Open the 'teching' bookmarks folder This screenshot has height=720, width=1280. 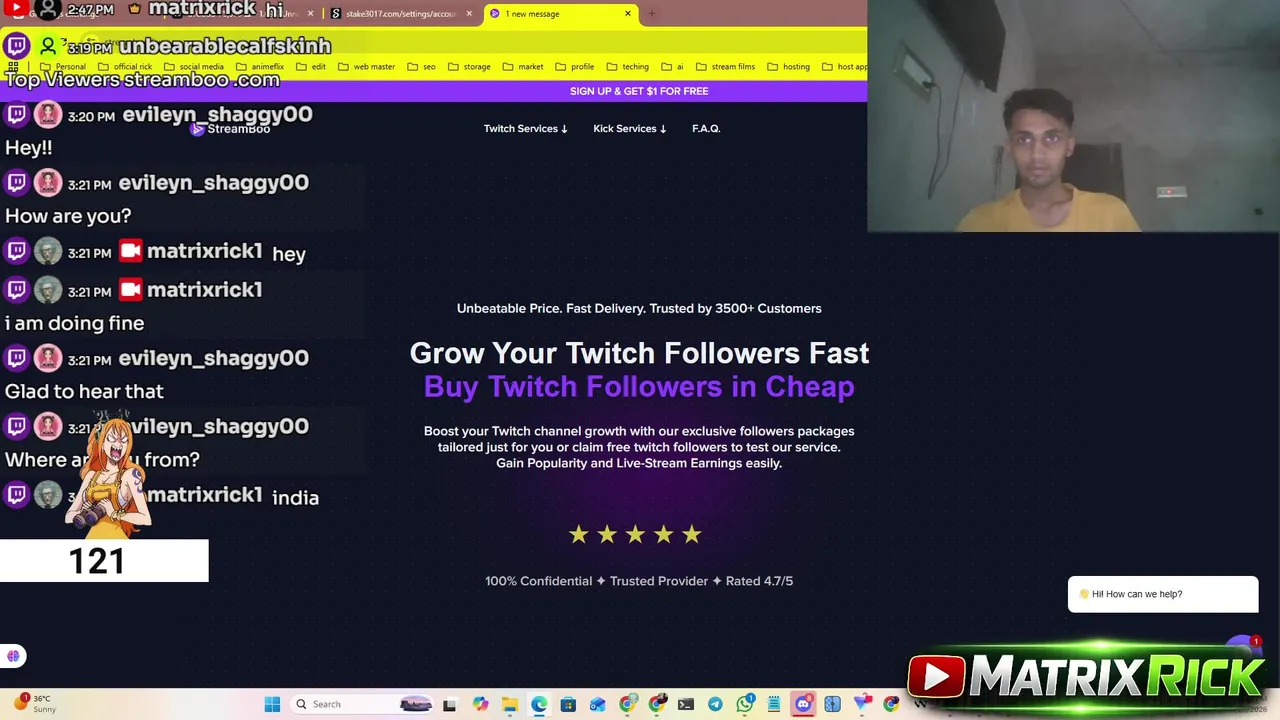(628, 67)
